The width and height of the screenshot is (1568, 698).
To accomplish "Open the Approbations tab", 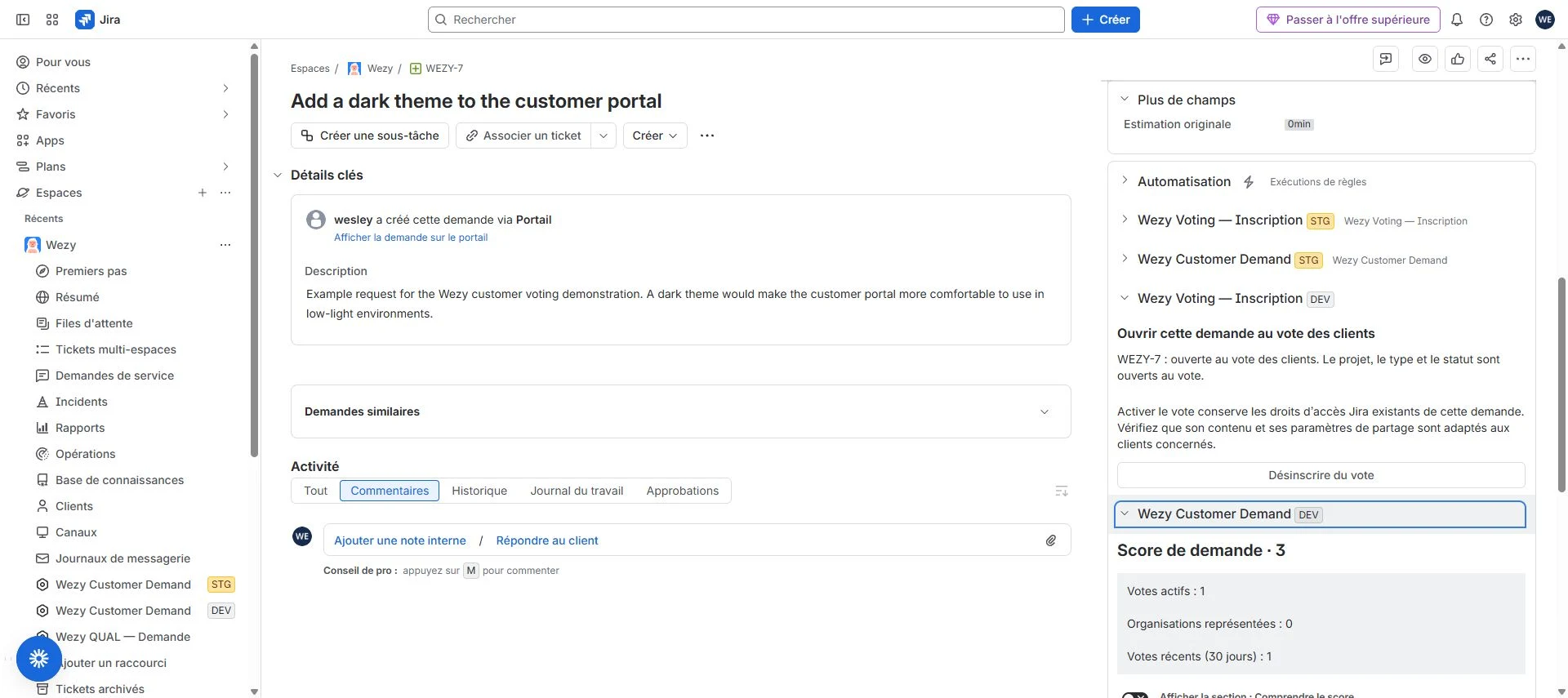I will tap(683, 491).
